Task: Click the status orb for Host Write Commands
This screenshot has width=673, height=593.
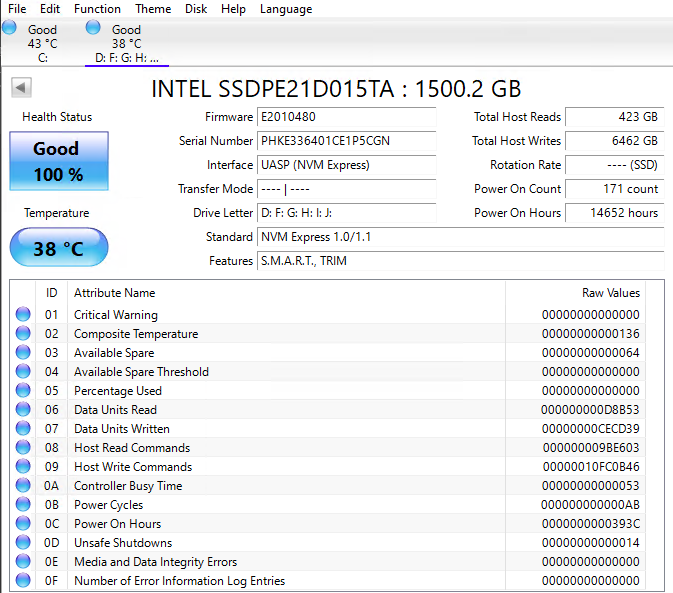Action: pyautogui.click(x=23, y=466)
